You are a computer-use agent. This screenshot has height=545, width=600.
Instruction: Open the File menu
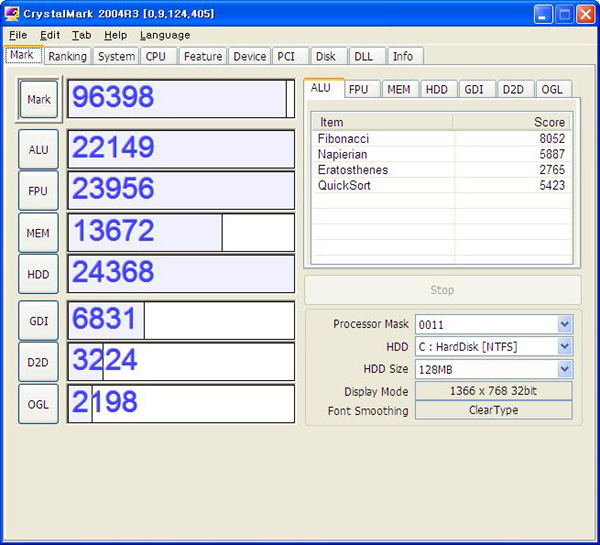point(18,35)
